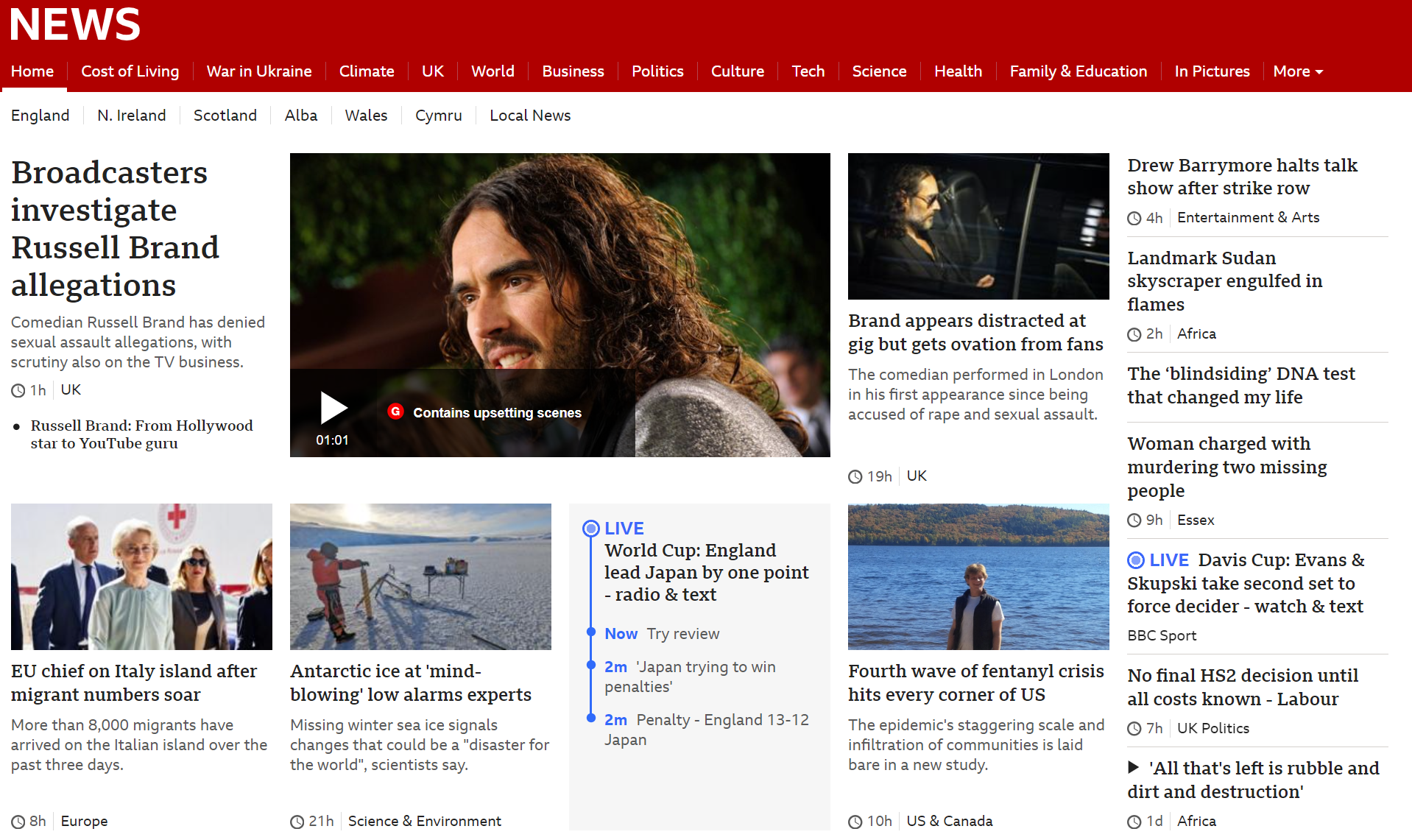The width and height of the screenshot is (1412, 840).
Task: Open the War in Ukraine section
Action: point(259,71)
